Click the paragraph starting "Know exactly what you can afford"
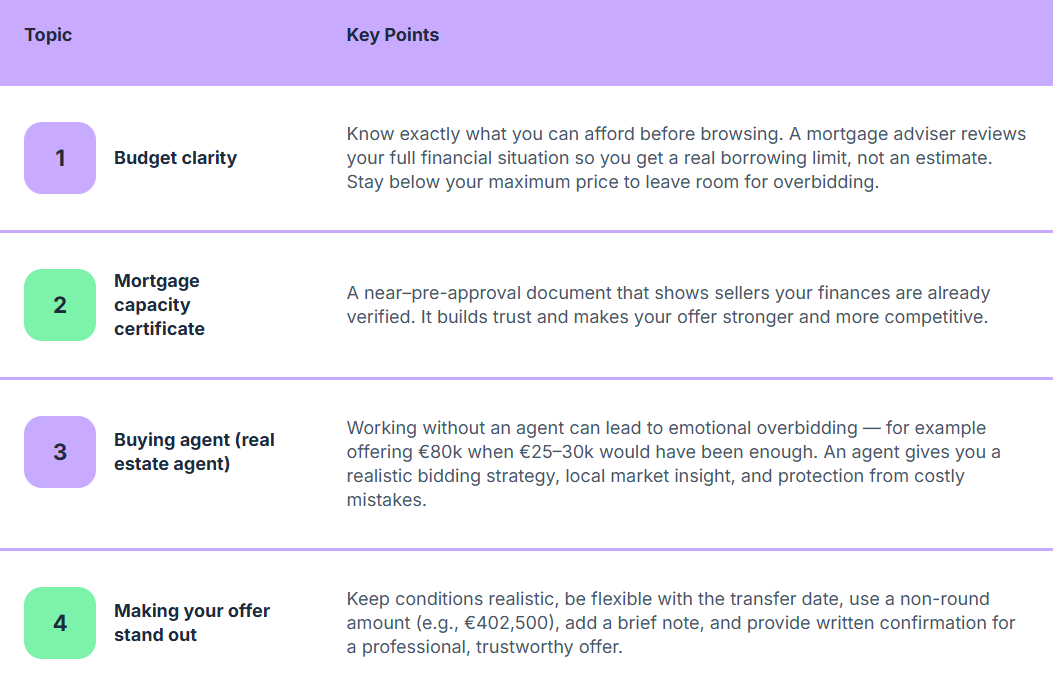 [671, 158]
